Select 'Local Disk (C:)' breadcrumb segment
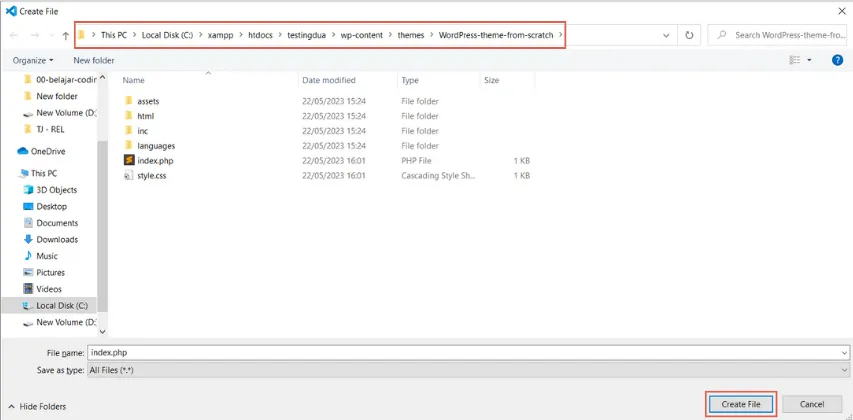 tap(167, 35)
